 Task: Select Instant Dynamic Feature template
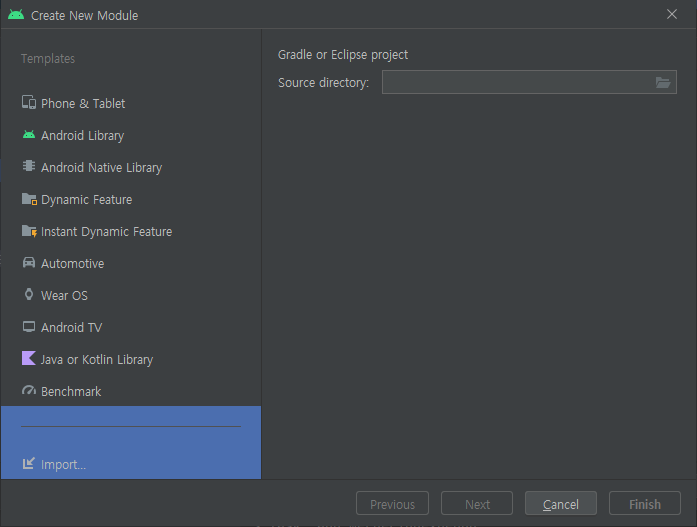point(131,231)
